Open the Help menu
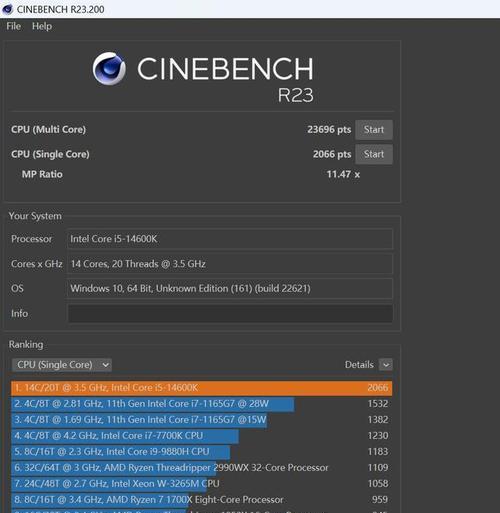 point(42,26)
